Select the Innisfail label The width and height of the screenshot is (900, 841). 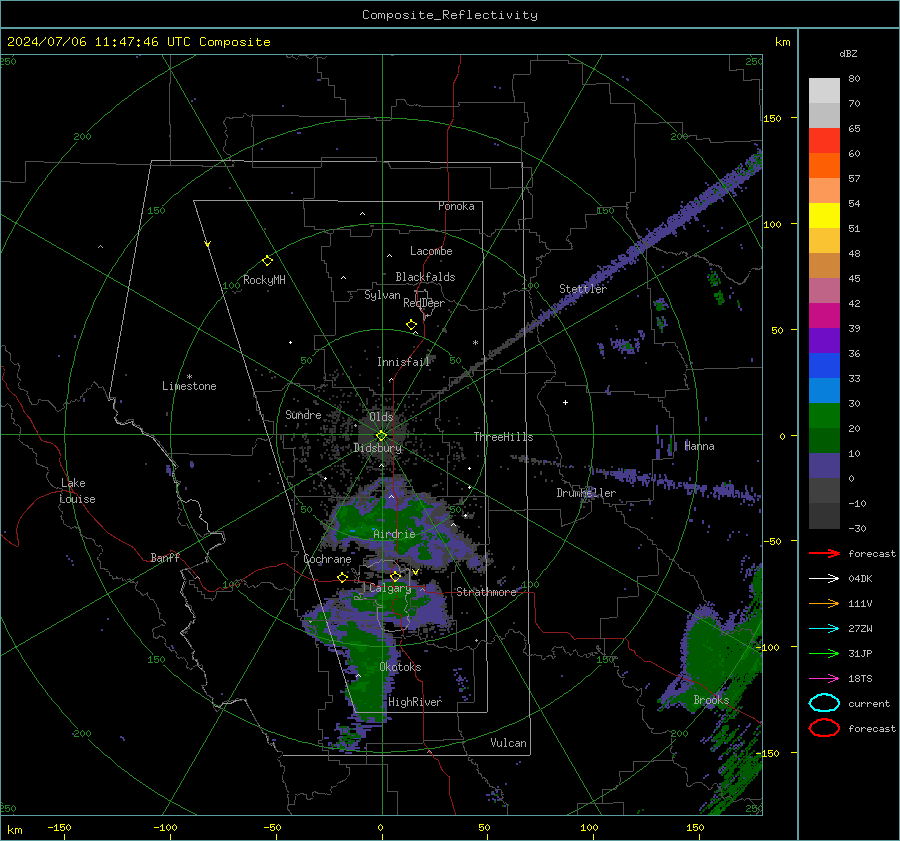pyautogui.click(x=404, y=362)
